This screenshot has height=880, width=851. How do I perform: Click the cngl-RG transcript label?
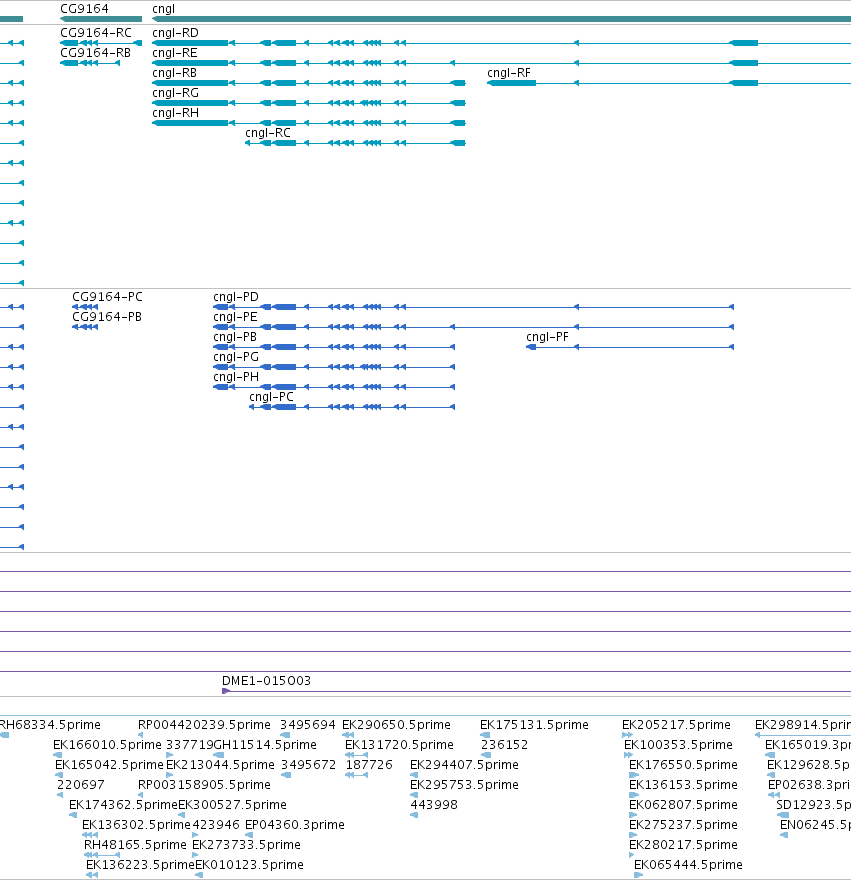(x=175, y=93)
